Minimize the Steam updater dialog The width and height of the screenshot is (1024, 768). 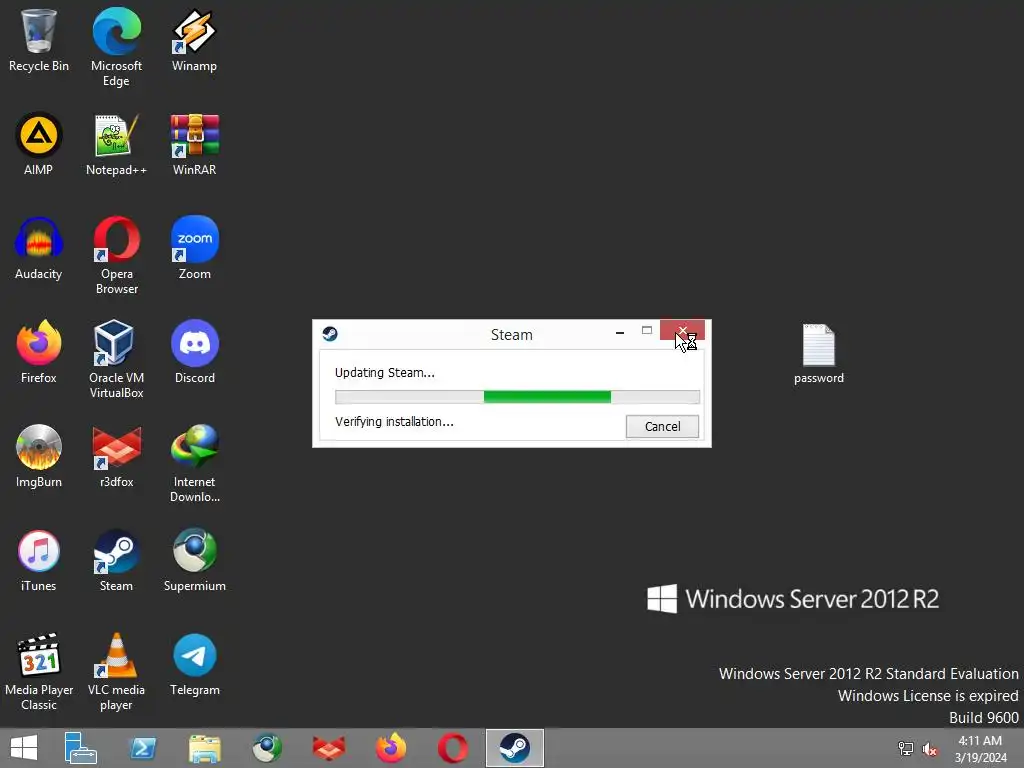(x=620, y=332)
